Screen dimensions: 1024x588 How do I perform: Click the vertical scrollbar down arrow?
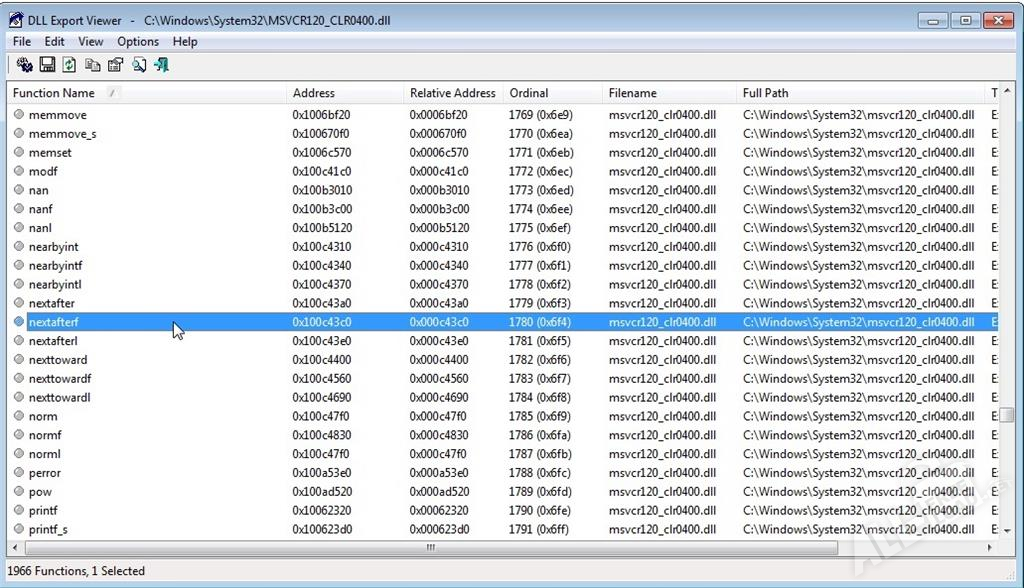[1007, 530]
